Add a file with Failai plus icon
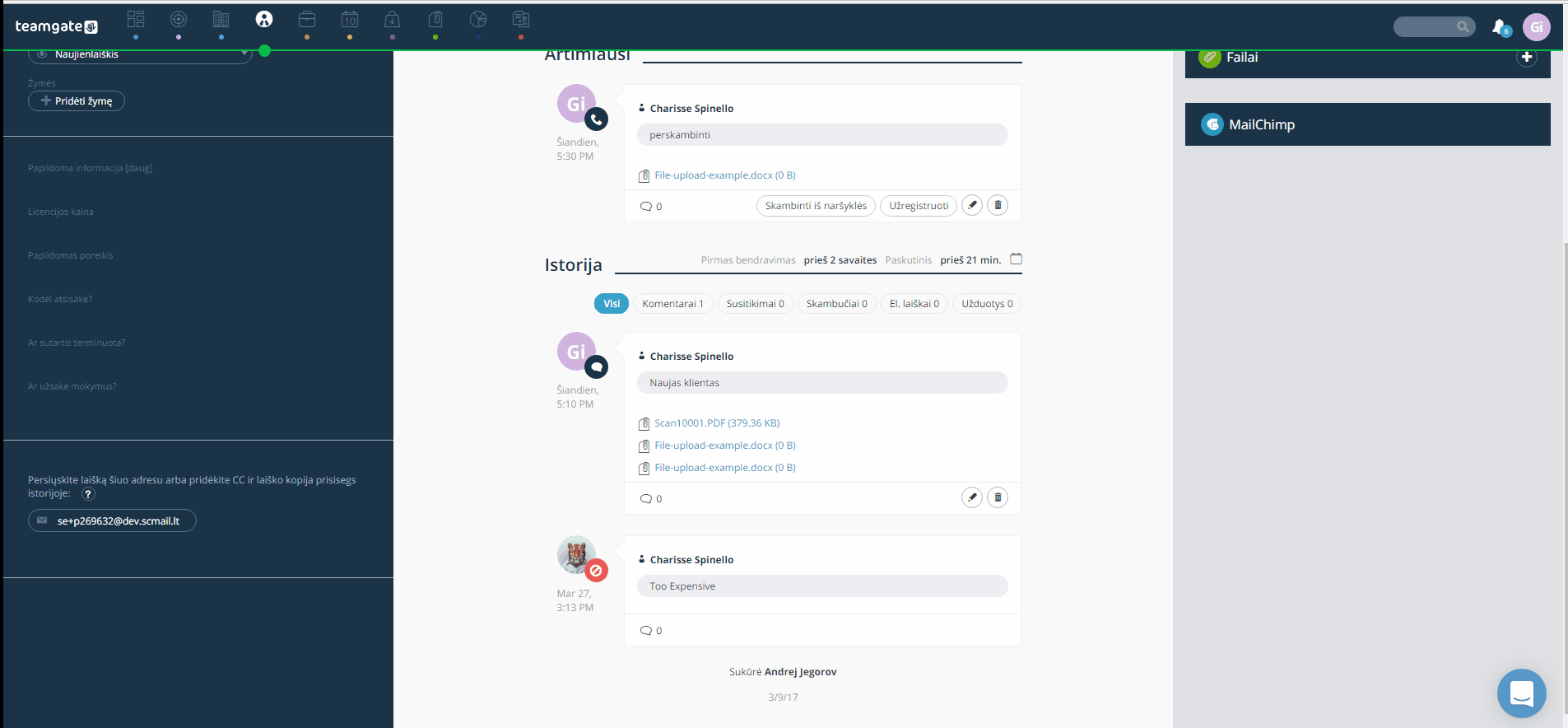1568x728 pixels. (x=1527, y=57)
